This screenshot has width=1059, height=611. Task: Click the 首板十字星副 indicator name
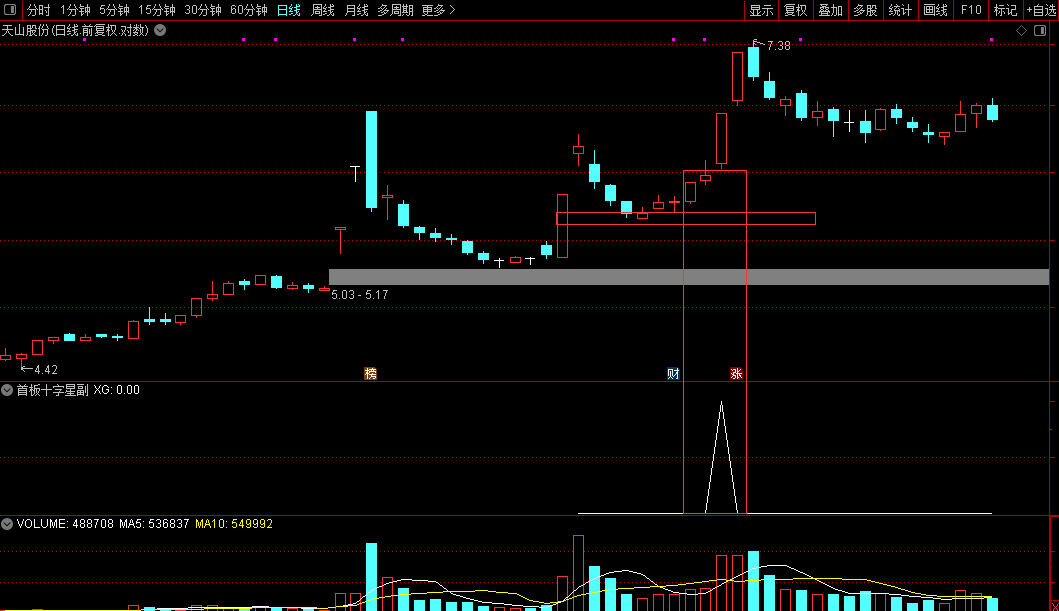tap(53, 390)
